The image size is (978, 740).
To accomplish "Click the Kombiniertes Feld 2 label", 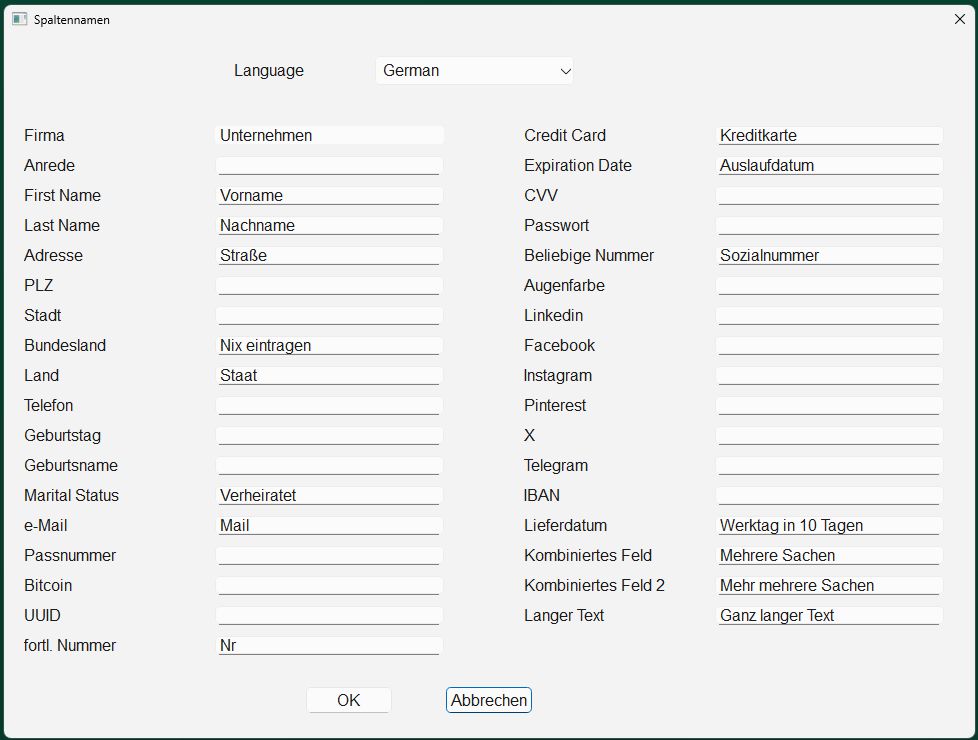I will coord(594,585).
